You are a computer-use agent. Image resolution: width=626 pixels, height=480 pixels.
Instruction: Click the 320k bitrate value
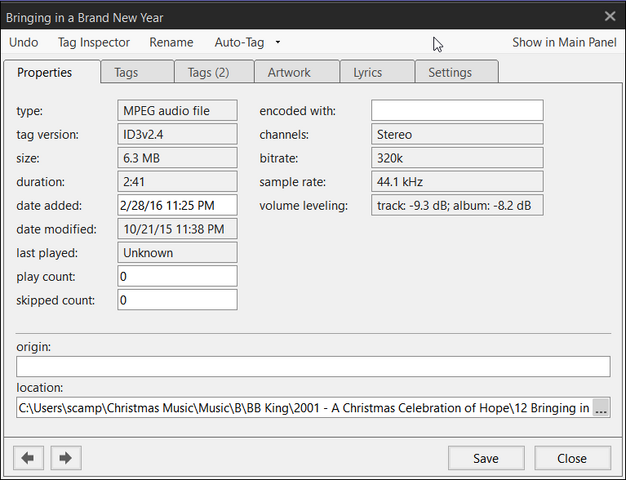pos(457,158)
